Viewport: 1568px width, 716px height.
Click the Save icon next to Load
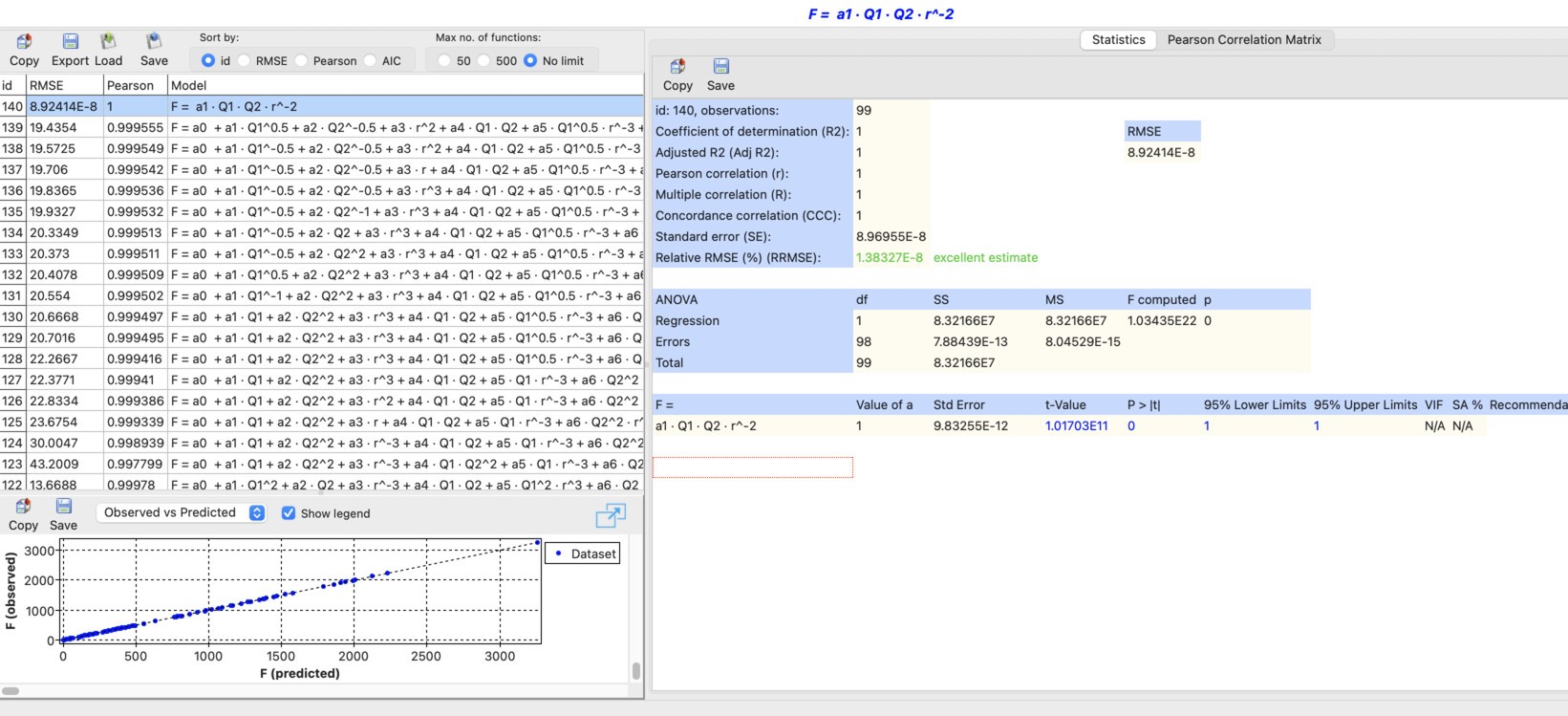(x=154, y=42)
